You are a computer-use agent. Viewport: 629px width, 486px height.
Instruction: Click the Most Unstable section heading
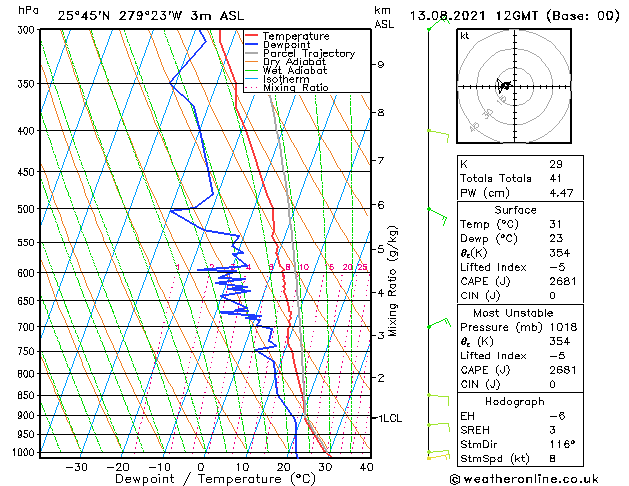[x=513, y=313]
